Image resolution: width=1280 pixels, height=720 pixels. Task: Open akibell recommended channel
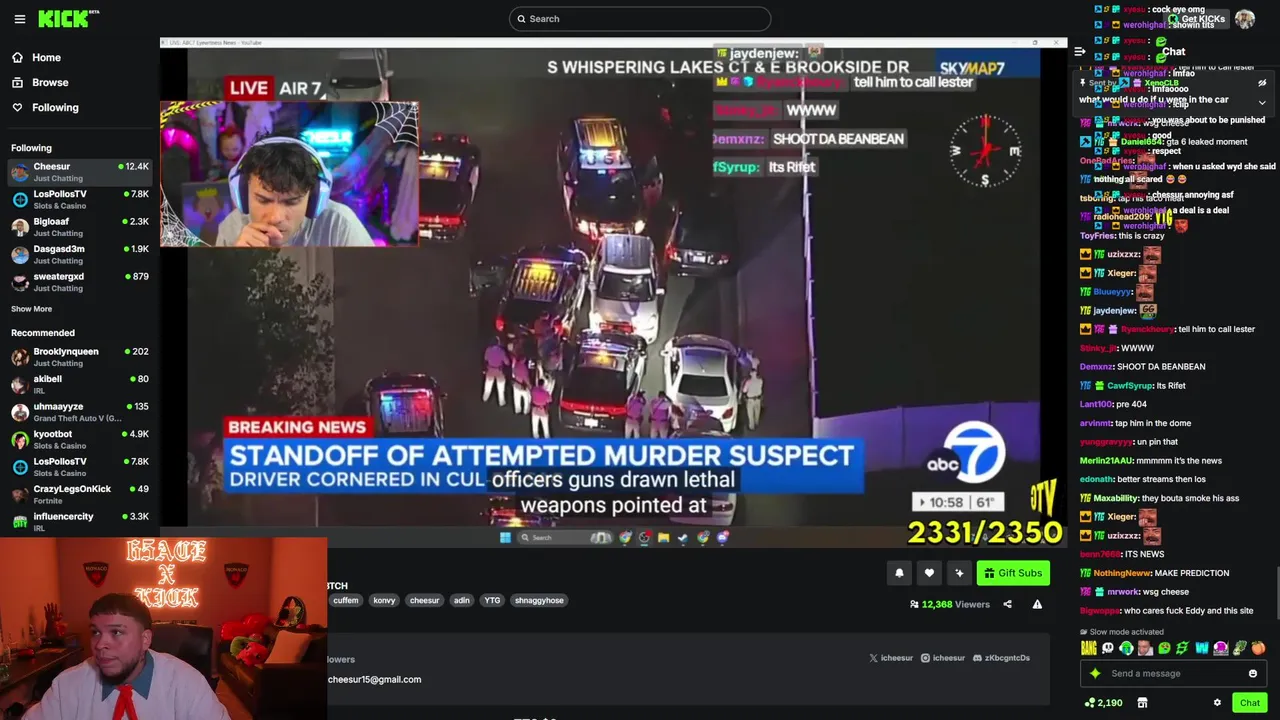coord(80,384)
